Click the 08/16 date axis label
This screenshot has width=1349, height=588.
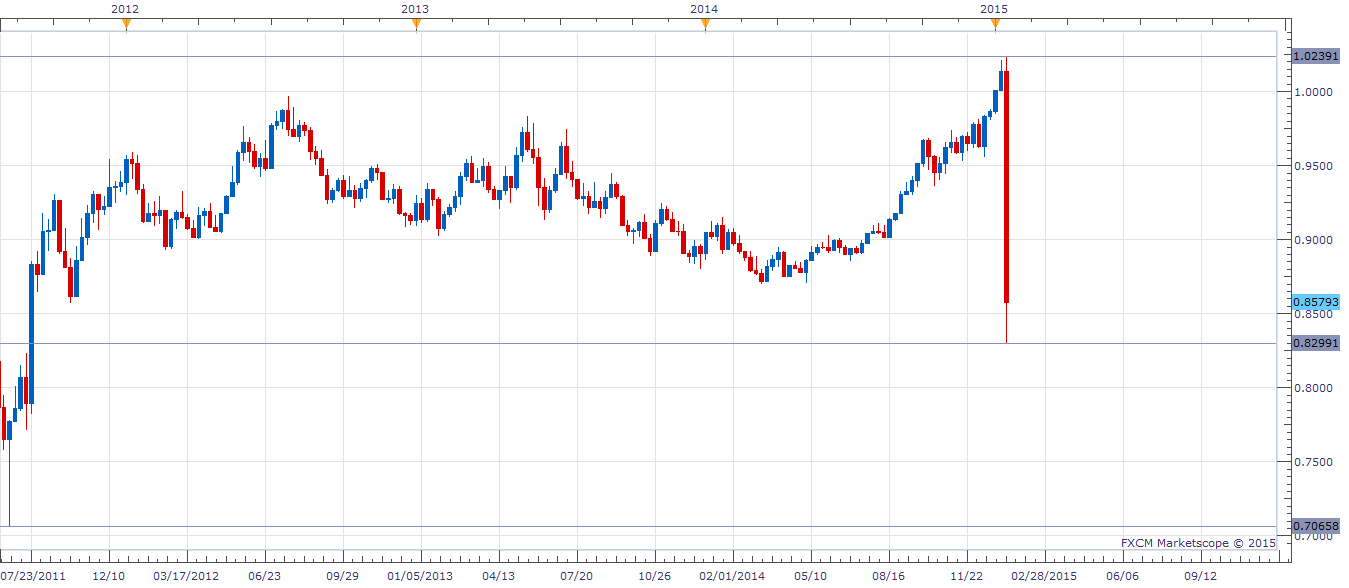coord(889,576)
